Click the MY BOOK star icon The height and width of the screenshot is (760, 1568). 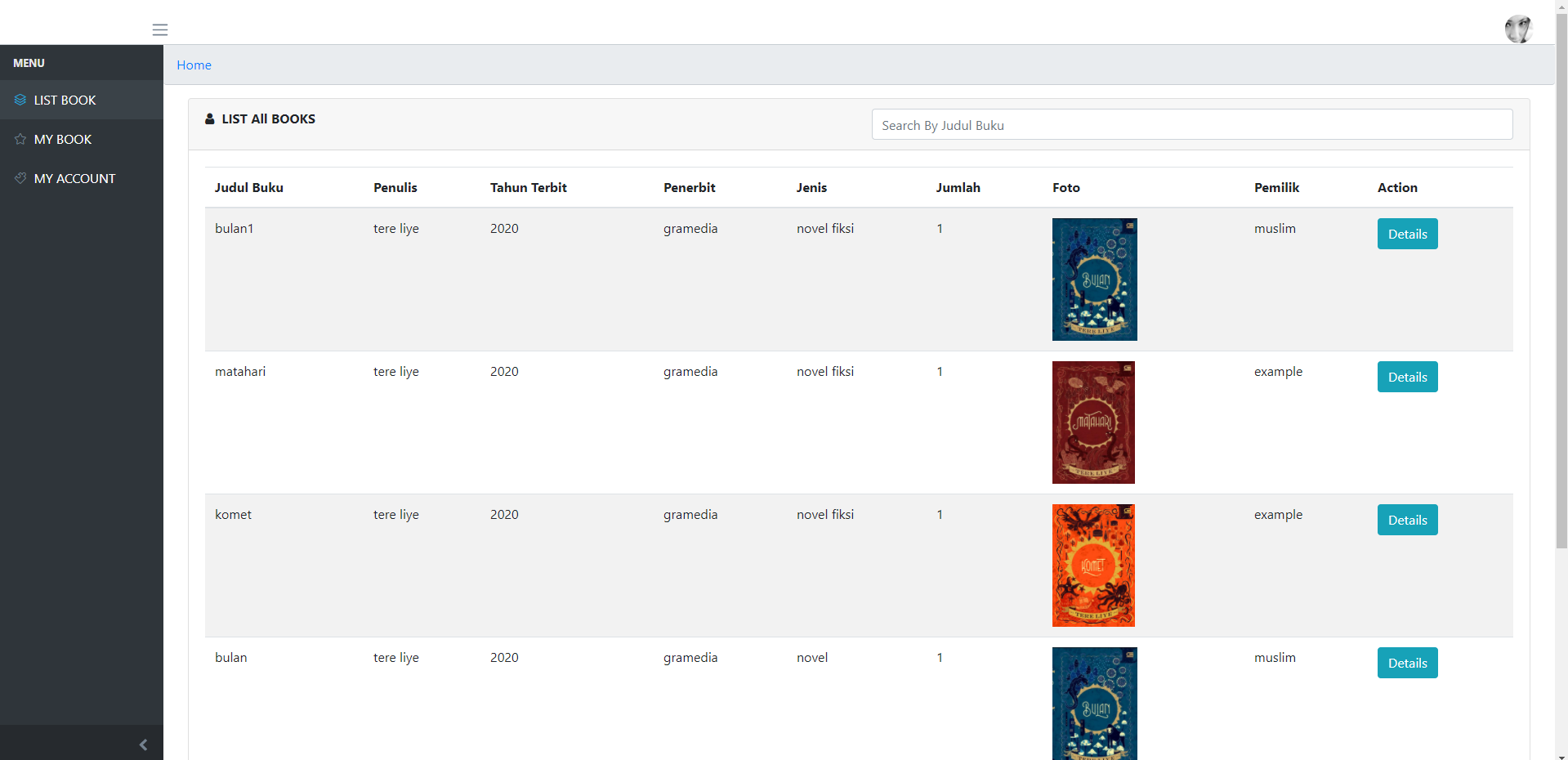click(x=20, y=139)
